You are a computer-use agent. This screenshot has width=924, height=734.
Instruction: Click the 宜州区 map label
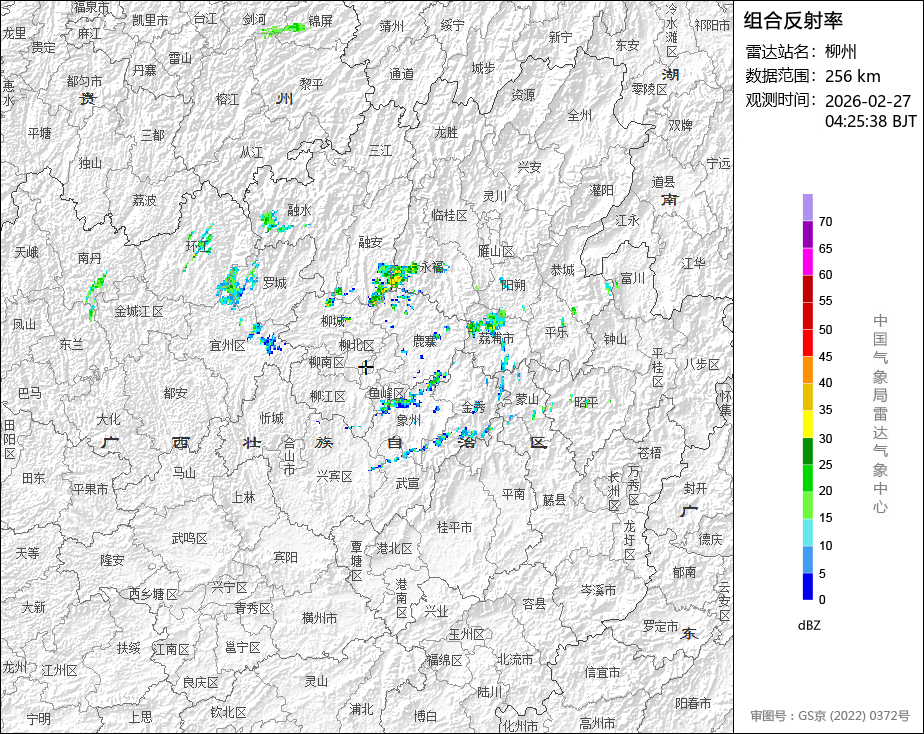(227, 346)
